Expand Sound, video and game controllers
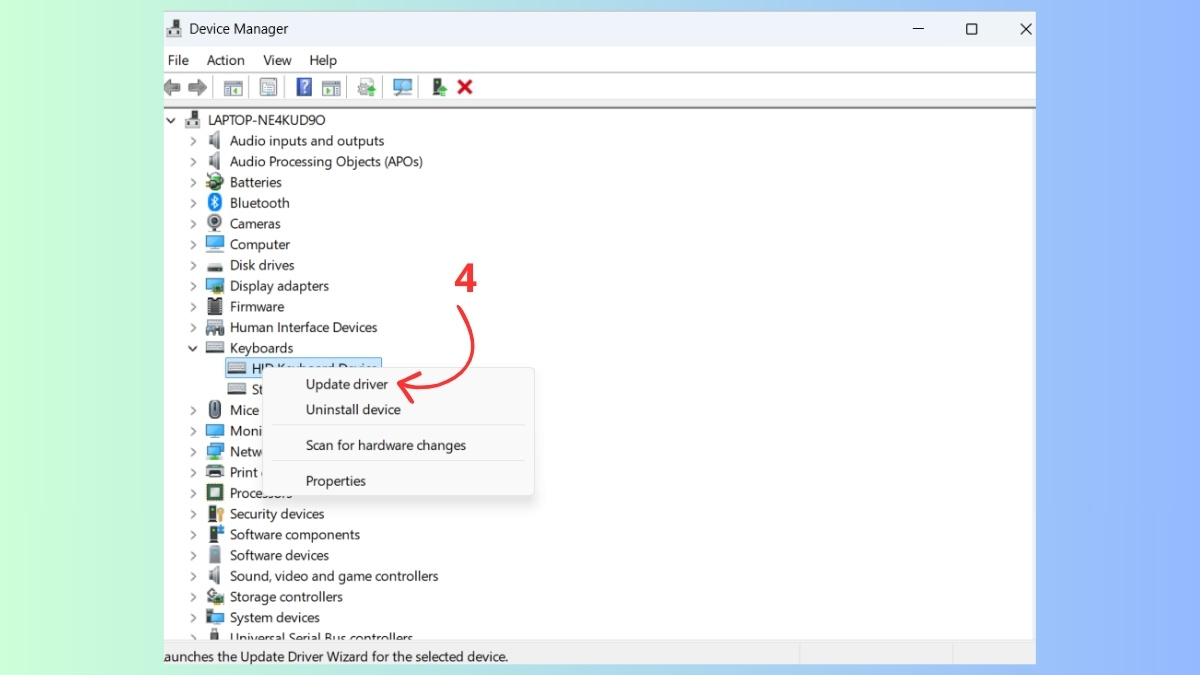 coord(193,576)
